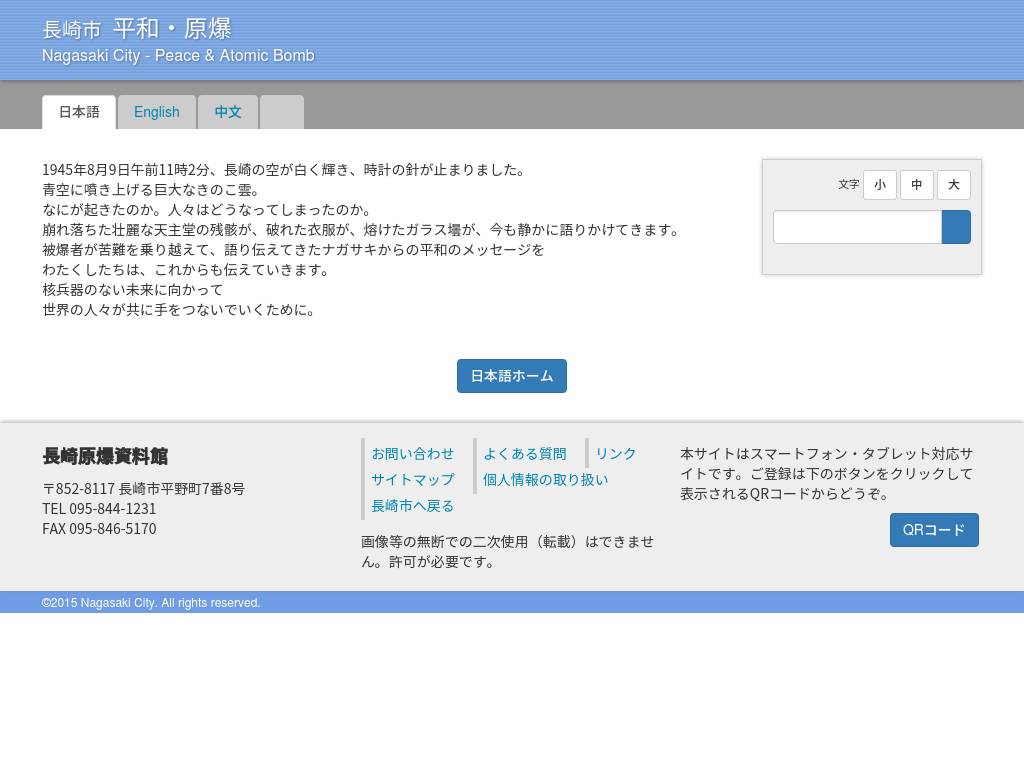Screen dimensions: 1024x768
Task: Set text size to large (大)
Action: click(x=954, y=185)
